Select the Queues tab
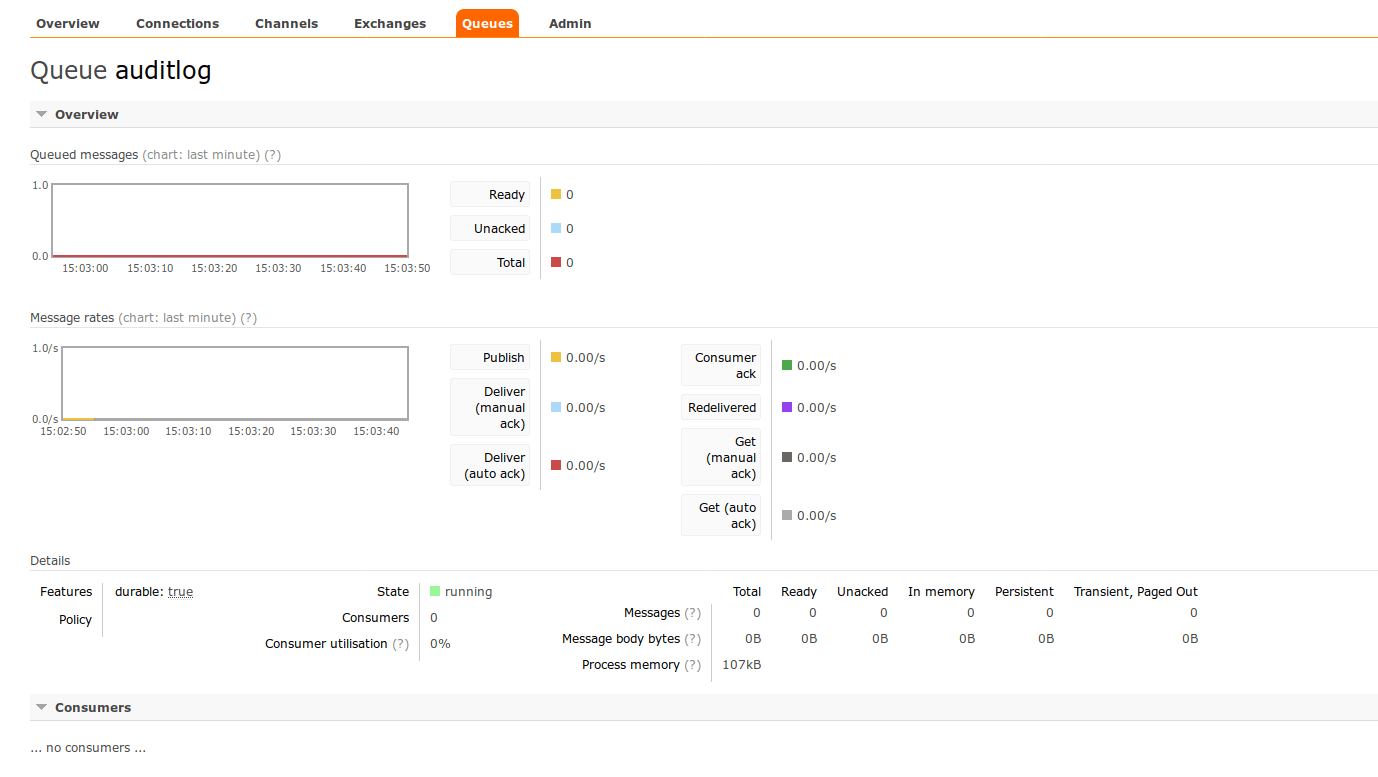The image size is (1378, 777). [x=487, y=23]
